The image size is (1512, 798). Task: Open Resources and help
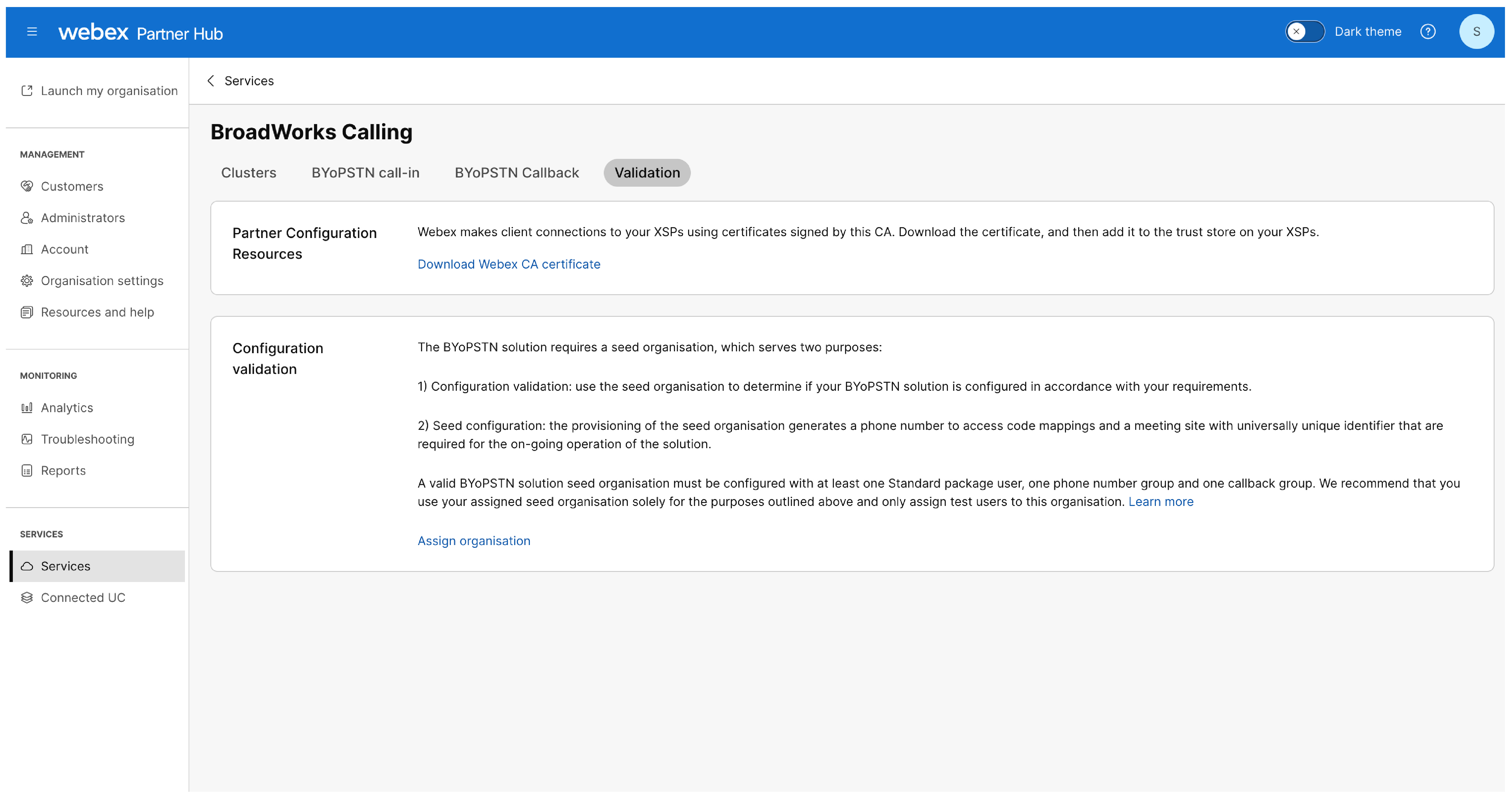(98, 313)
